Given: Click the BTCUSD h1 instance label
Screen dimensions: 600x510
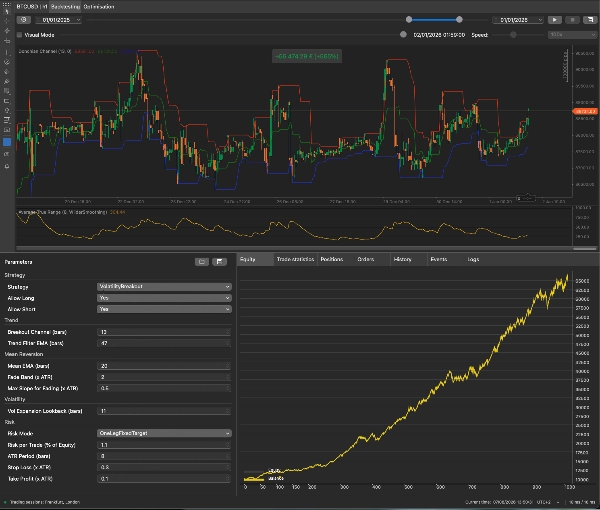Looking at the screenshot, I should coord(31,7).
